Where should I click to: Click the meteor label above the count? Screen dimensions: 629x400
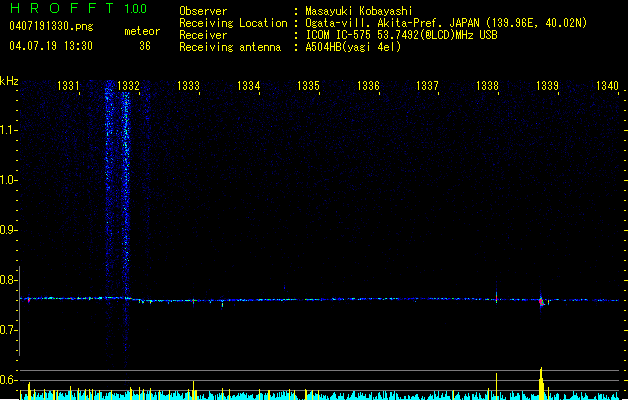142,31
